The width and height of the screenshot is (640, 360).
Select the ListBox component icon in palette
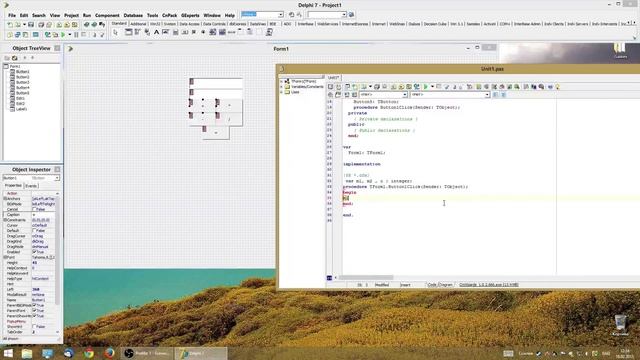[x=213, y=32]
